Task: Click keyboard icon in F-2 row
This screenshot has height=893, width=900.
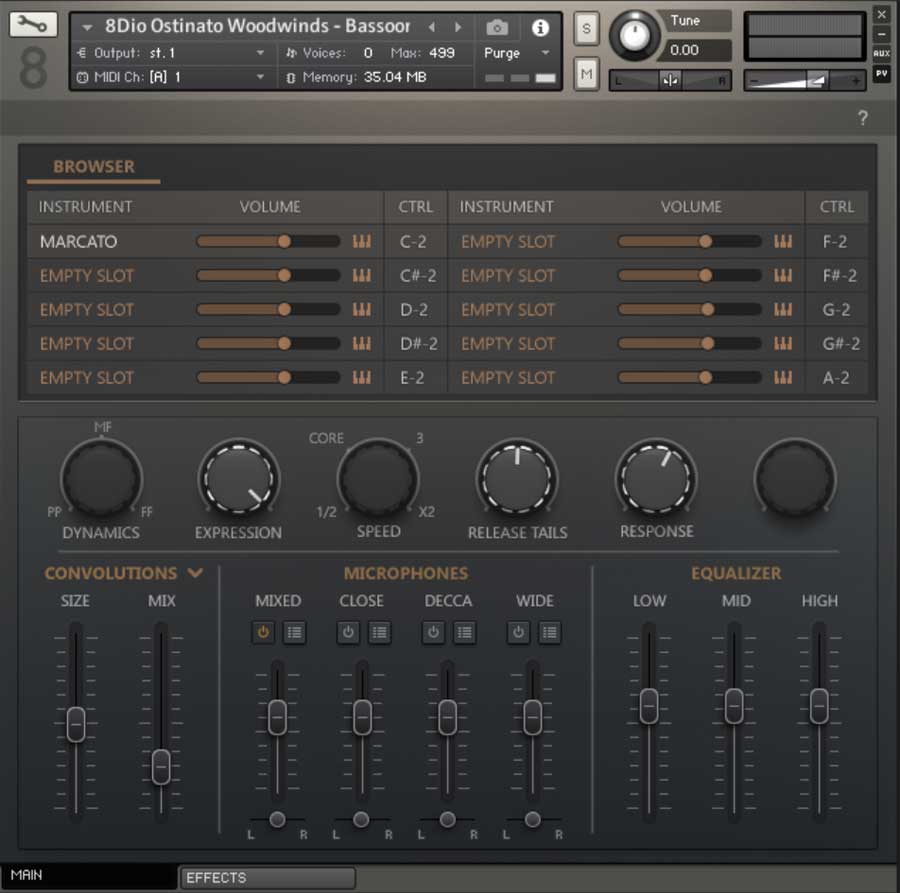Action: point(783,241)
